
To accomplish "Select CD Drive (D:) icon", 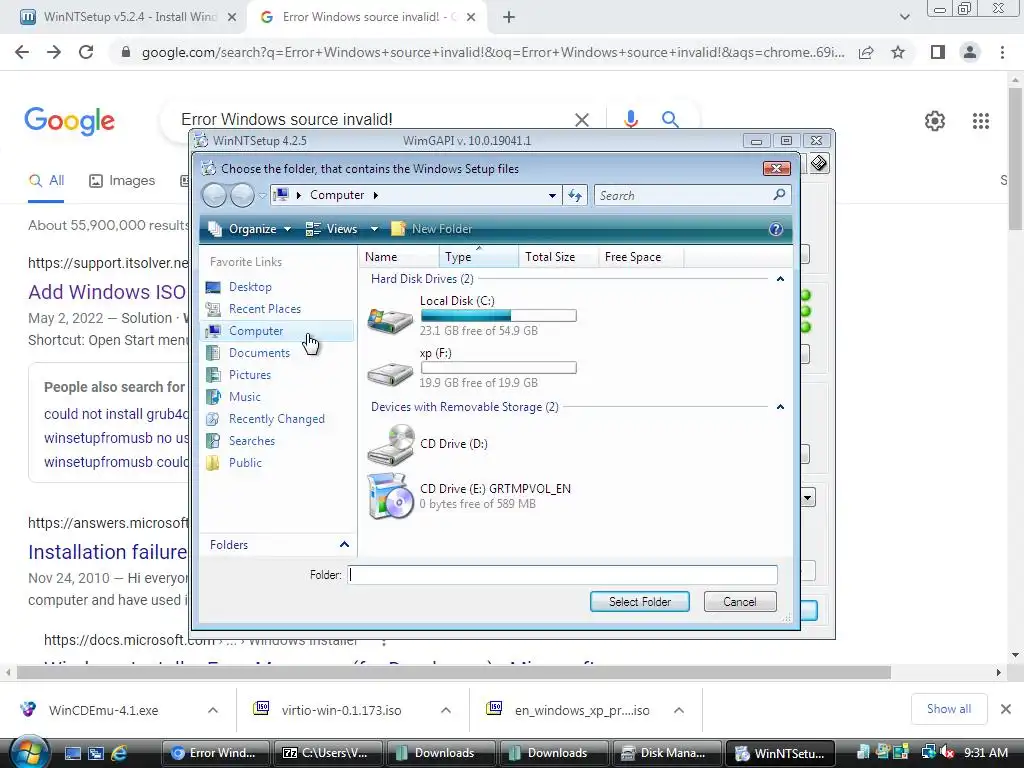I will 391,444.
